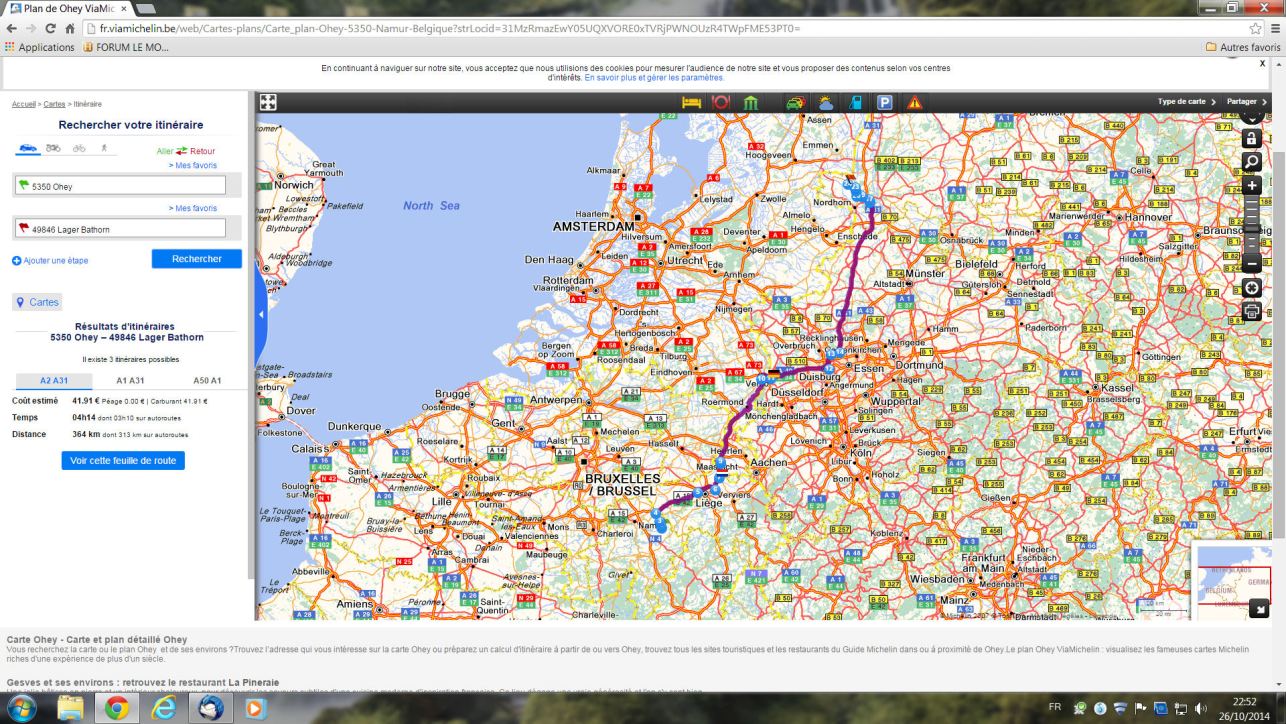Click destination field 49846 Lager Bathorn
The height and width of the screenshot is (724, 1286).
(120, 229)
